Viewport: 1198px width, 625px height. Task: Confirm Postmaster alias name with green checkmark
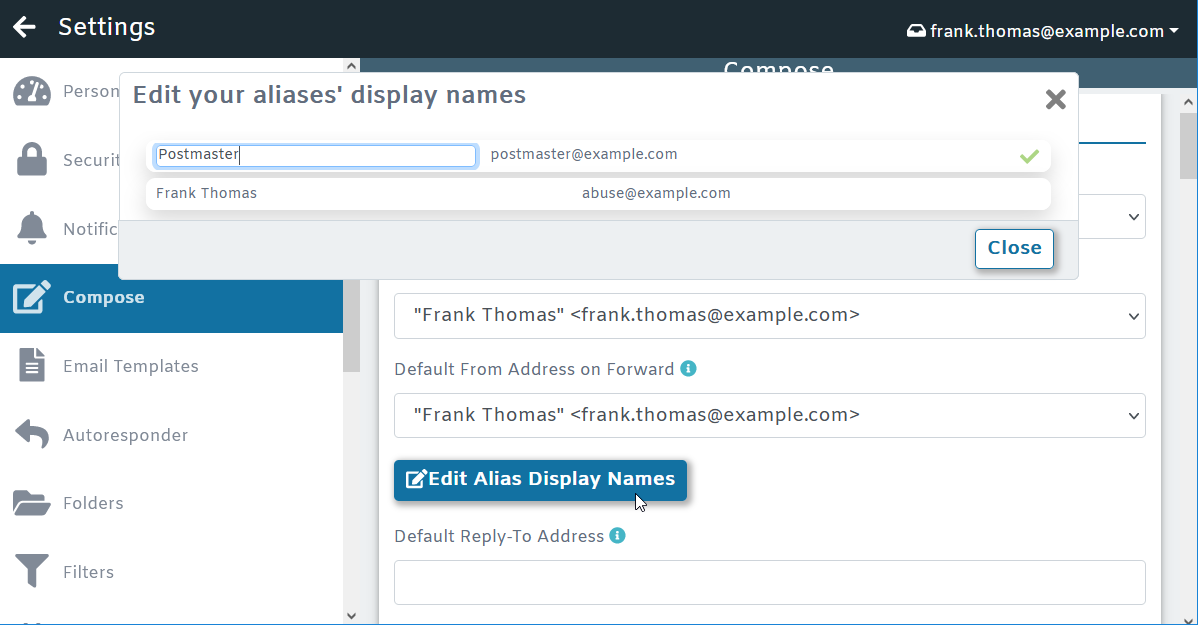1029,156
